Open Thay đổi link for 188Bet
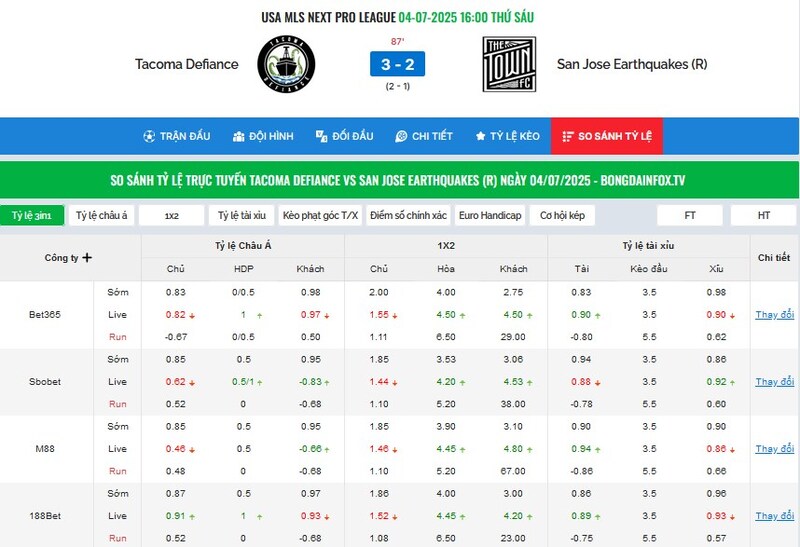Image resolution: width=800 pixels, height=547 pixels. [774, 516]
